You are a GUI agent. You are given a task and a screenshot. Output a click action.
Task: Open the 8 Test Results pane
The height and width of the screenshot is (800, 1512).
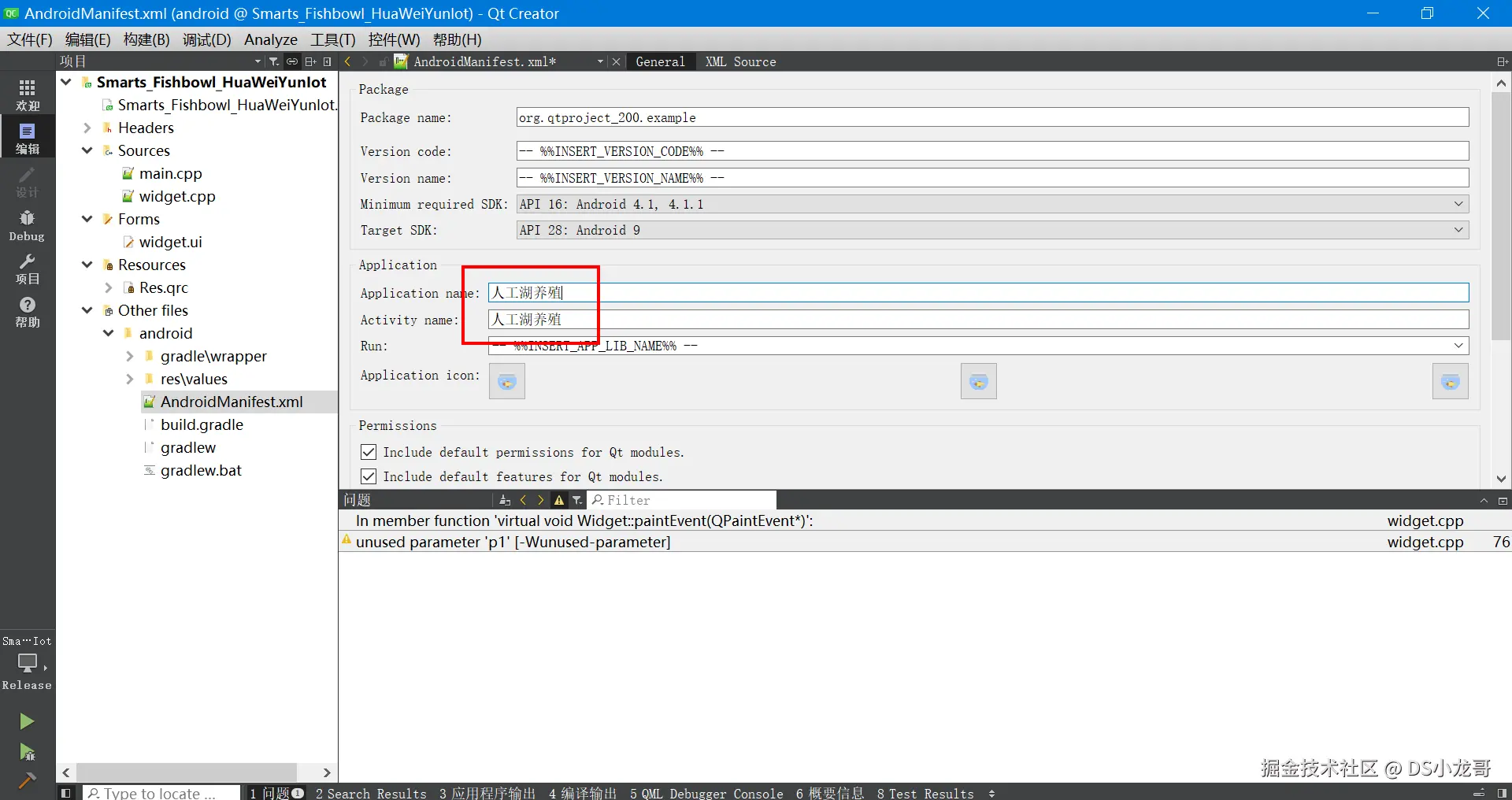(925, 793)
